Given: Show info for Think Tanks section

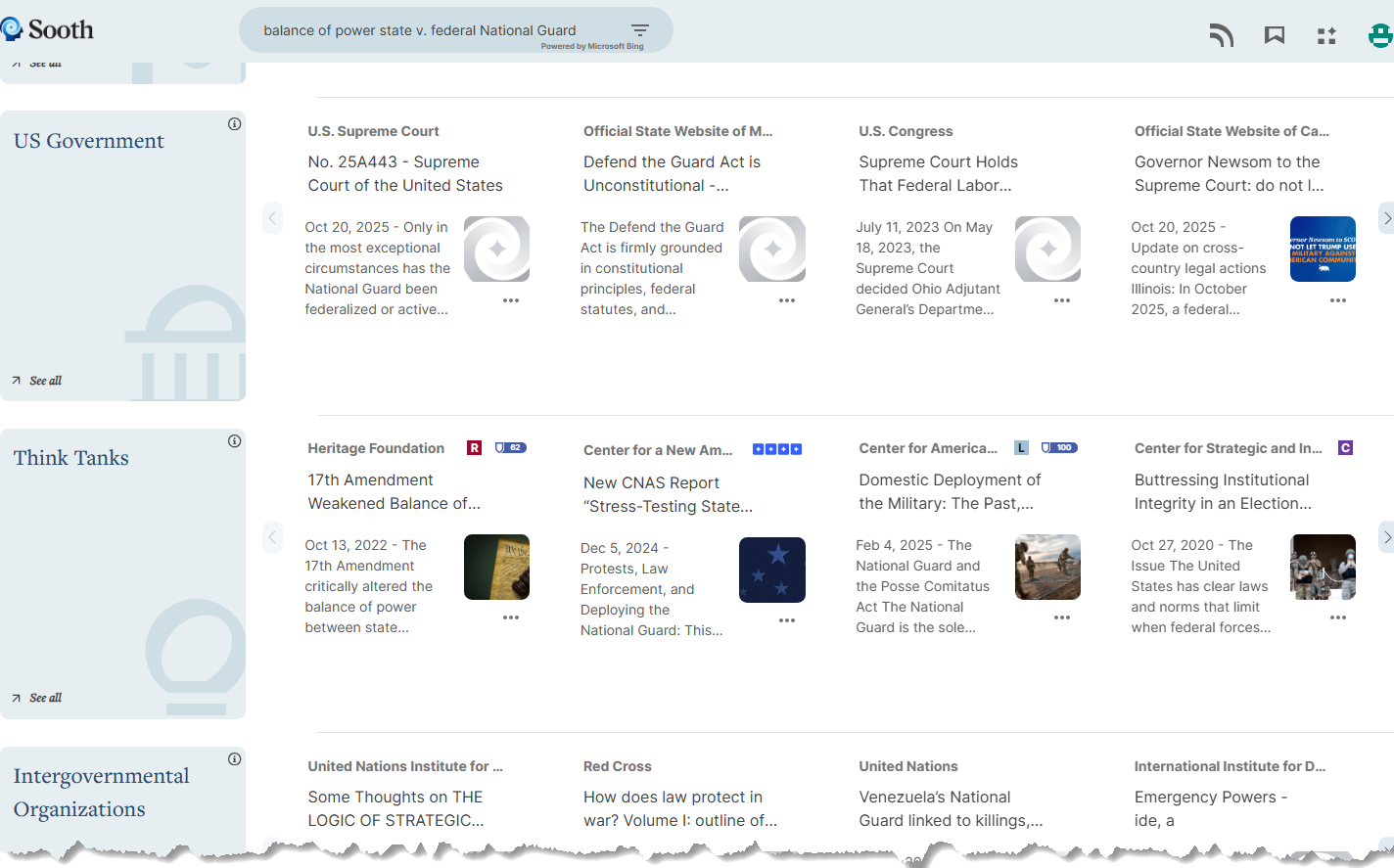Looking at the screenshot, I should [235, 441].
